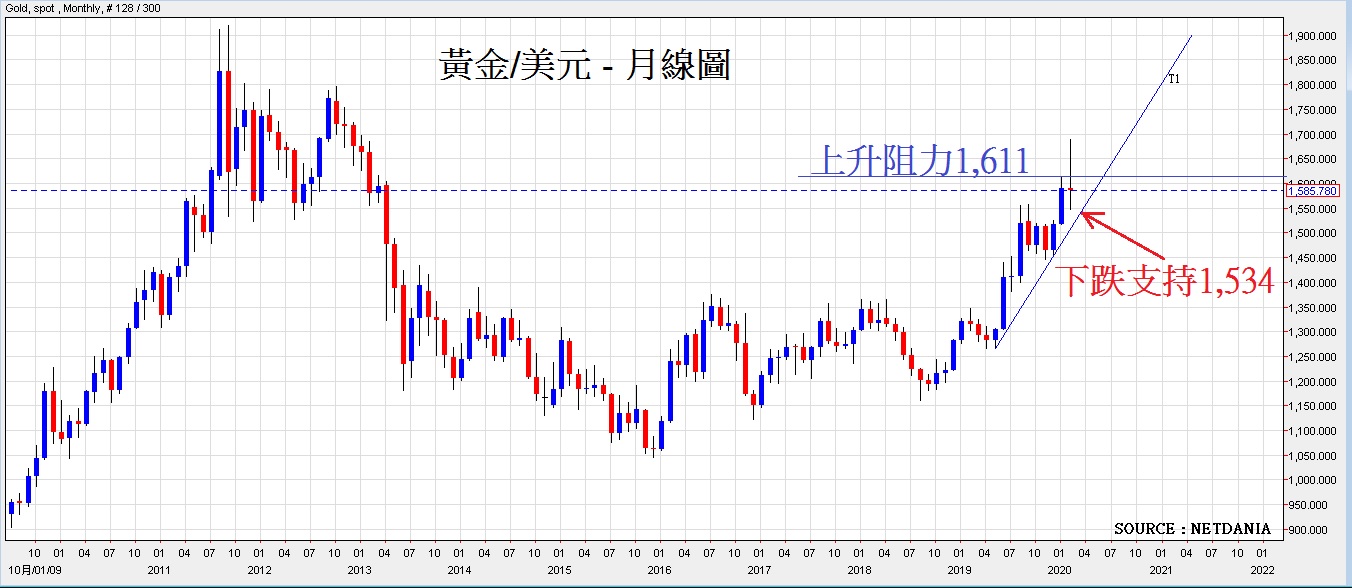Select 2013 on the time axis
1352x588 pixels.
[x=358, y=570]
